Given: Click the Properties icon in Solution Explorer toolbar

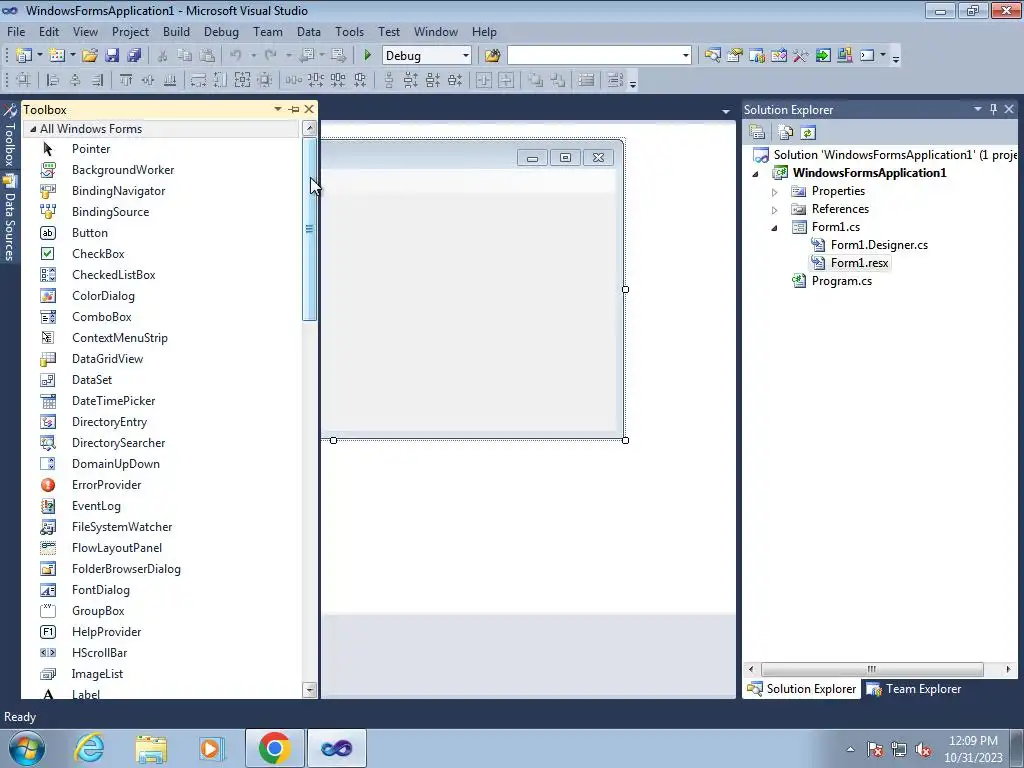Looking at the screenshot, I should tap(757, 133).
